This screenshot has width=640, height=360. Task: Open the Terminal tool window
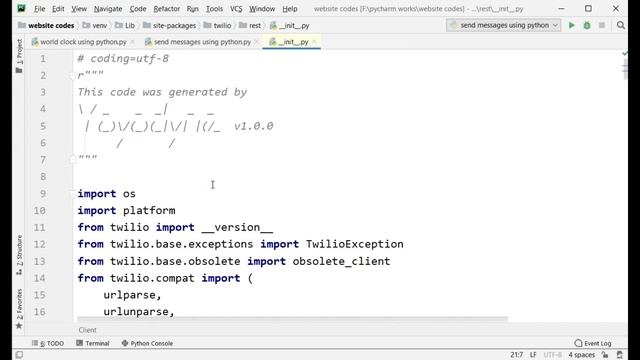pos(93,343)
